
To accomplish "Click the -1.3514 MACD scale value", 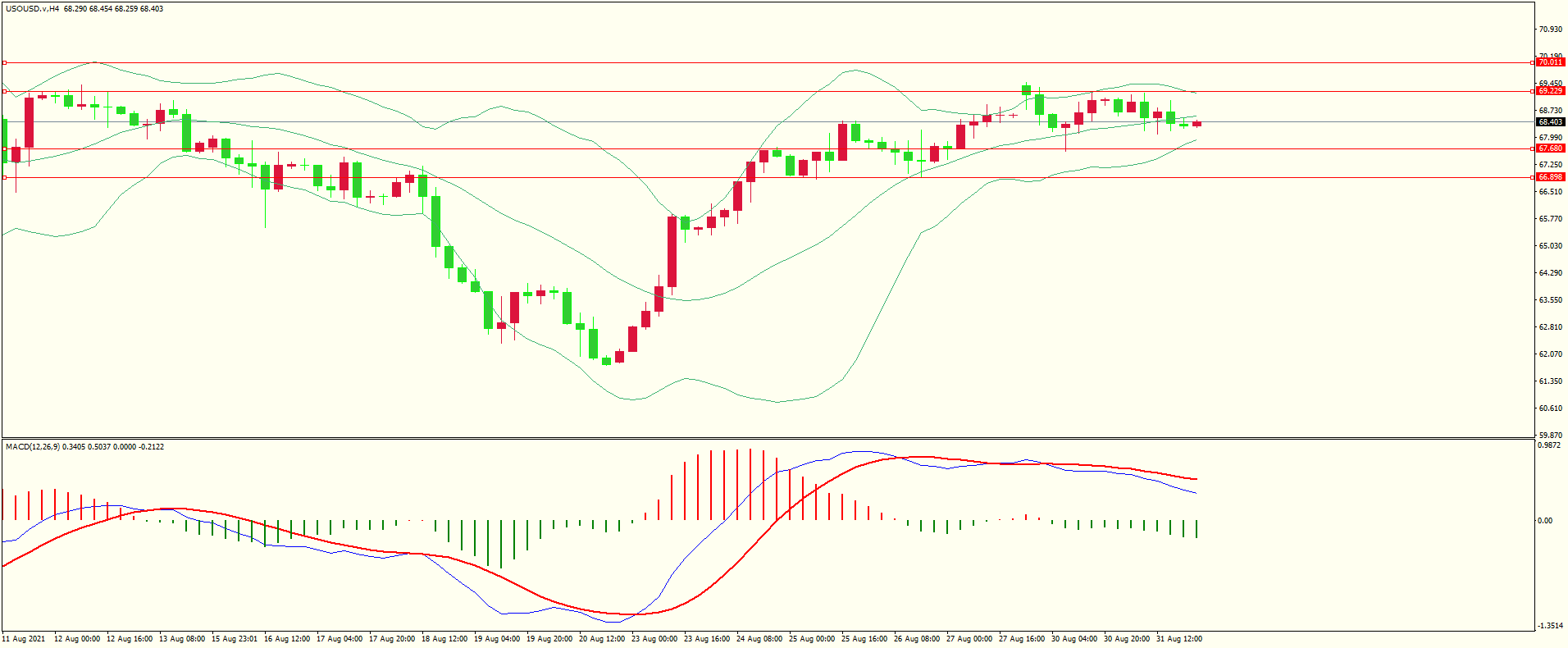I will (x=1550, y=626).
